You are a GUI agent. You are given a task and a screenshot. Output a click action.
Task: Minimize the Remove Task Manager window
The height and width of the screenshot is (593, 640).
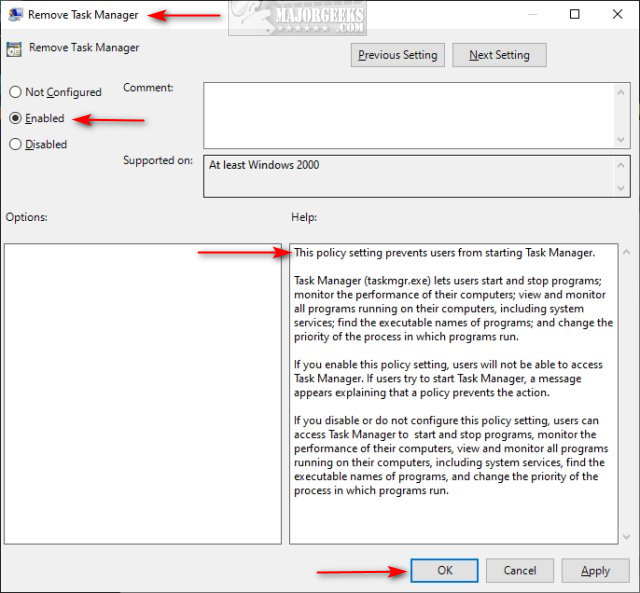pyautogui.click(x=532, y=14)
